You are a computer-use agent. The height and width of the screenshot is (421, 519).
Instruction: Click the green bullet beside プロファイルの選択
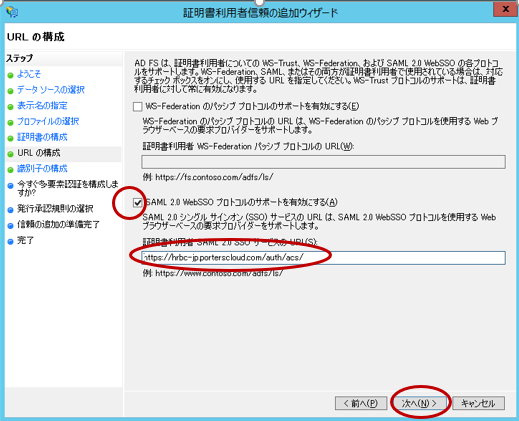click(10, 123)
